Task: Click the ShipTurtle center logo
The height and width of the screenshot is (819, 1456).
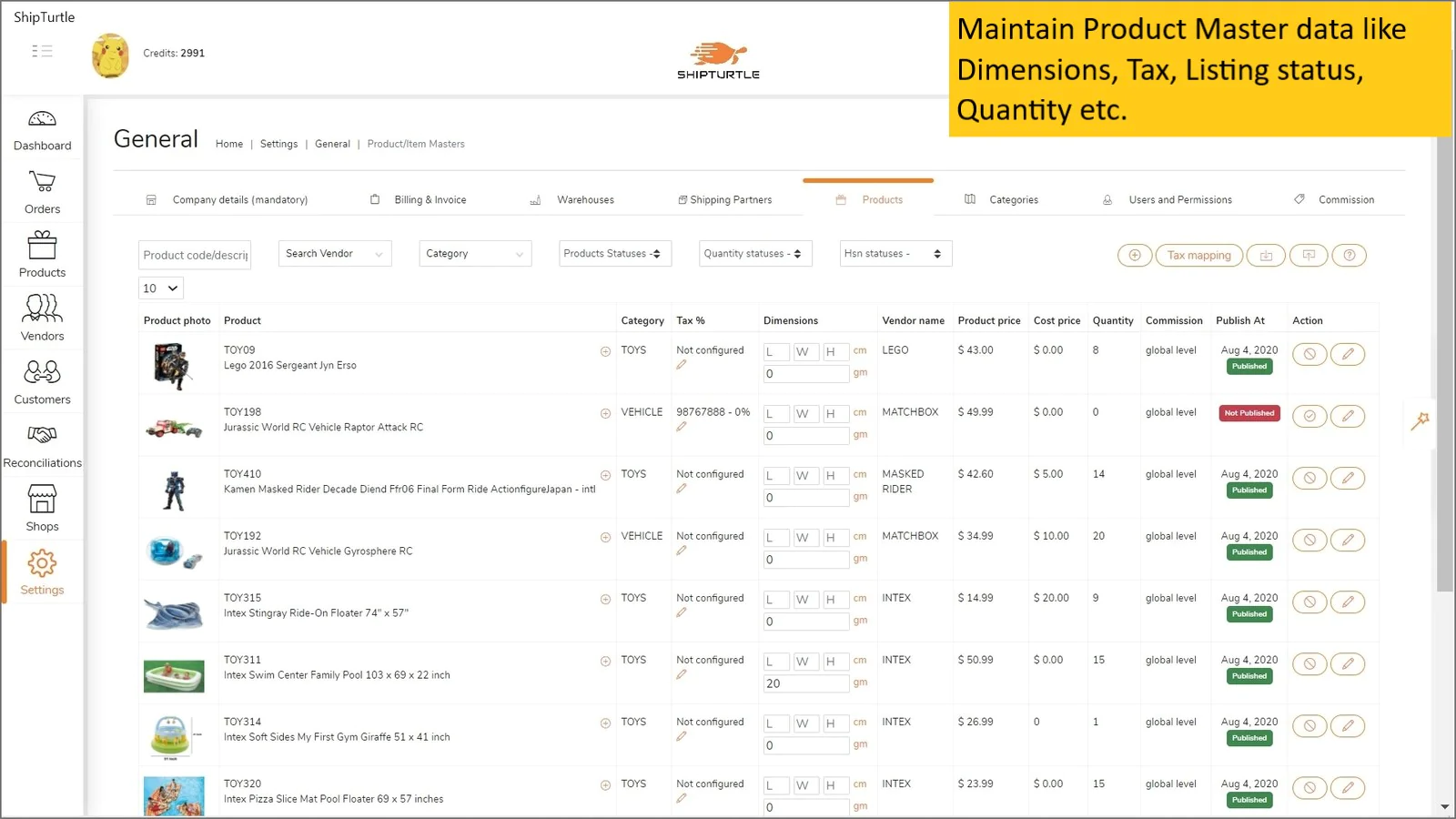Action: (718, 60)
